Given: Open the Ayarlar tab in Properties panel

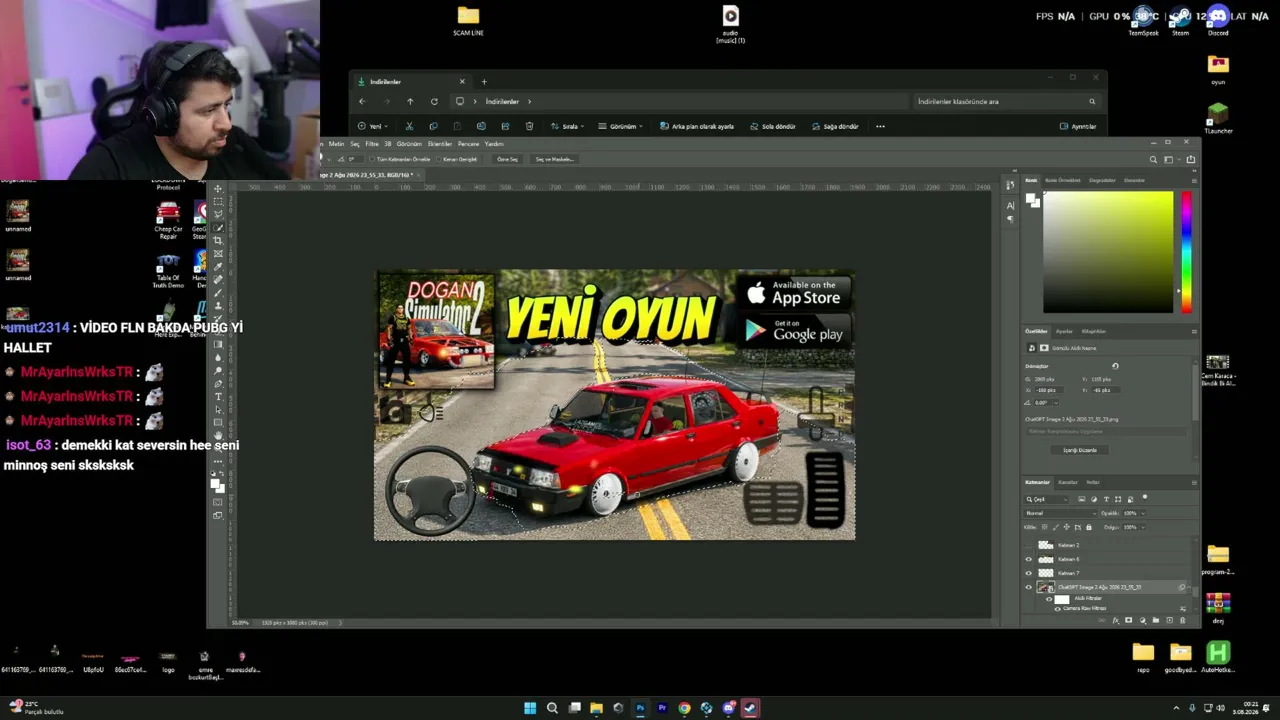Looking at the screenshot, I should [x=1064, y=331].
